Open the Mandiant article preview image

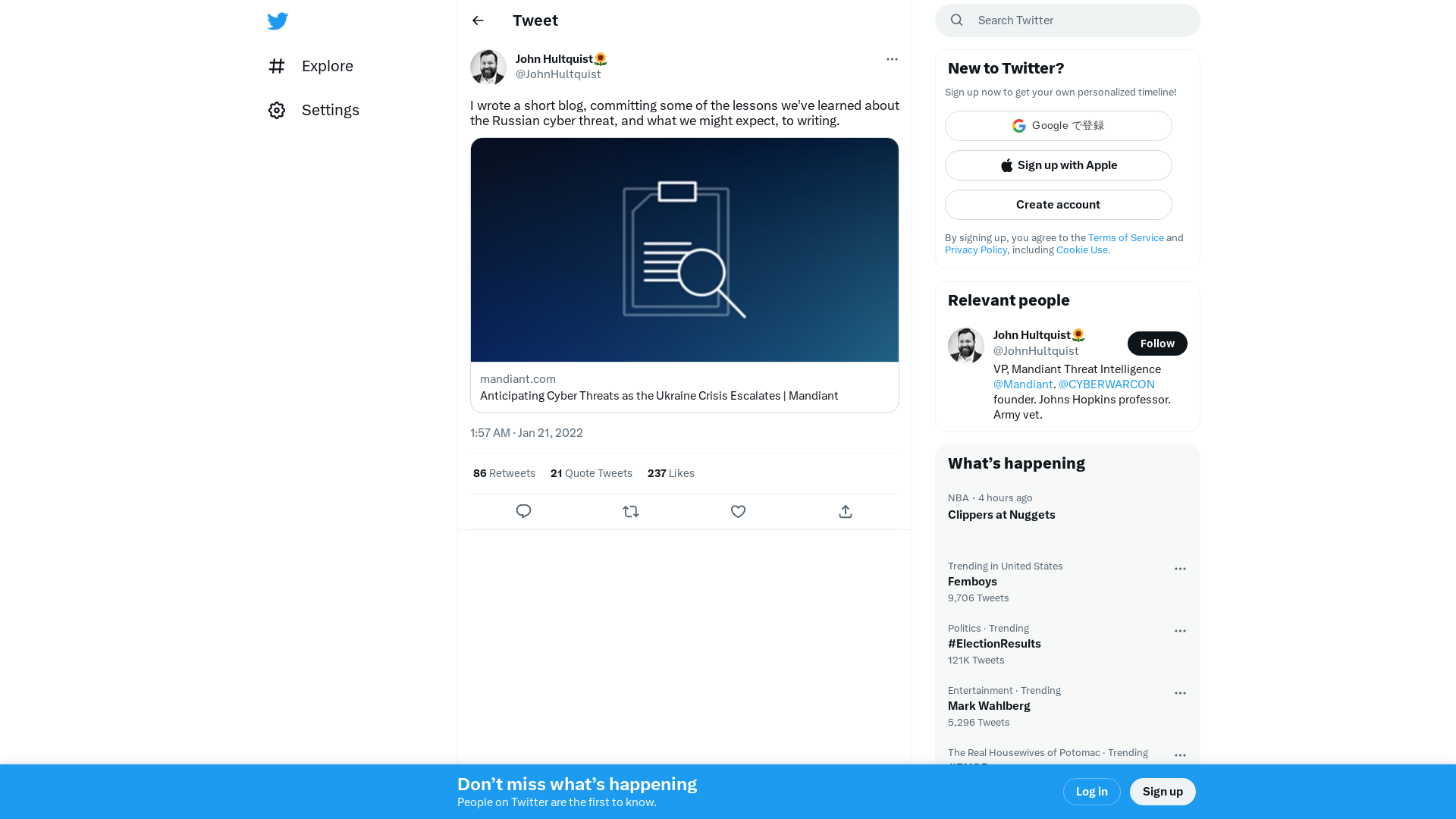[685, 249]
